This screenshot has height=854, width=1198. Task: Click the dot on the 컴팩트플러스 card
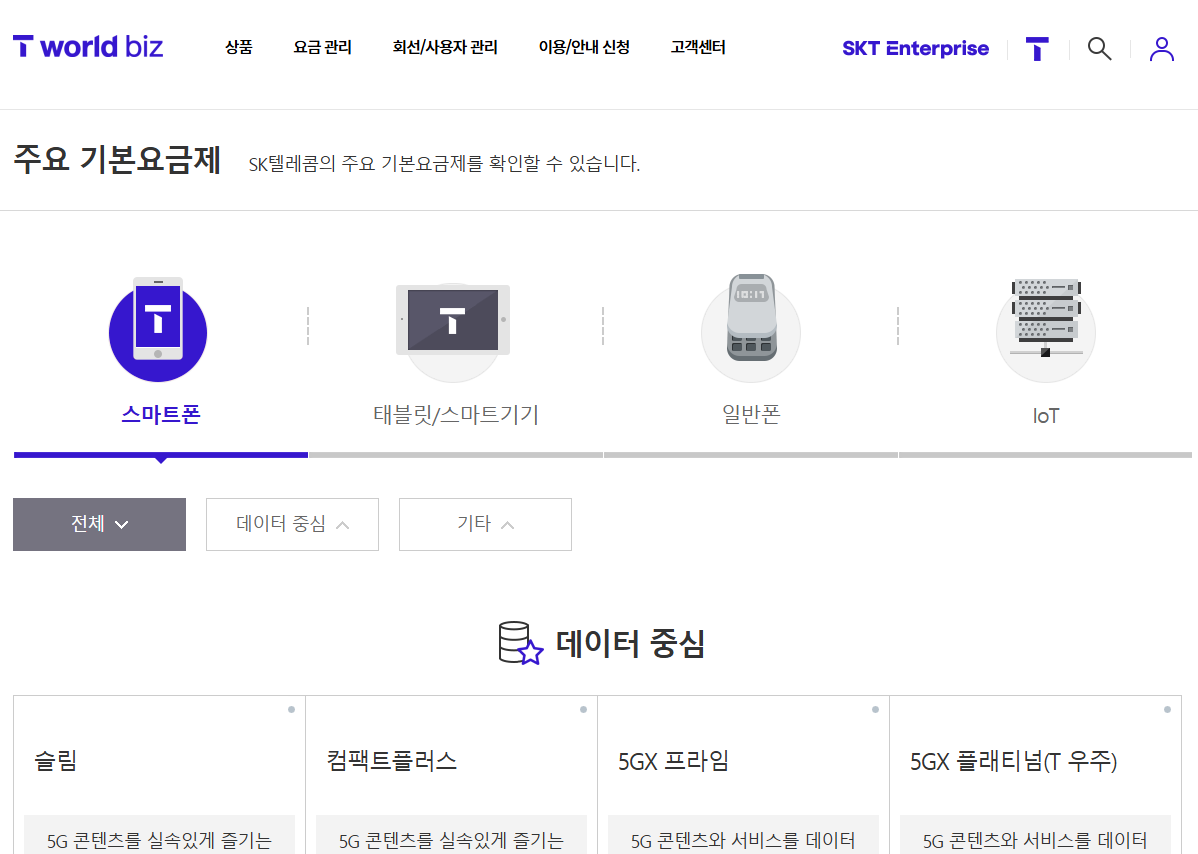point(583,710)
